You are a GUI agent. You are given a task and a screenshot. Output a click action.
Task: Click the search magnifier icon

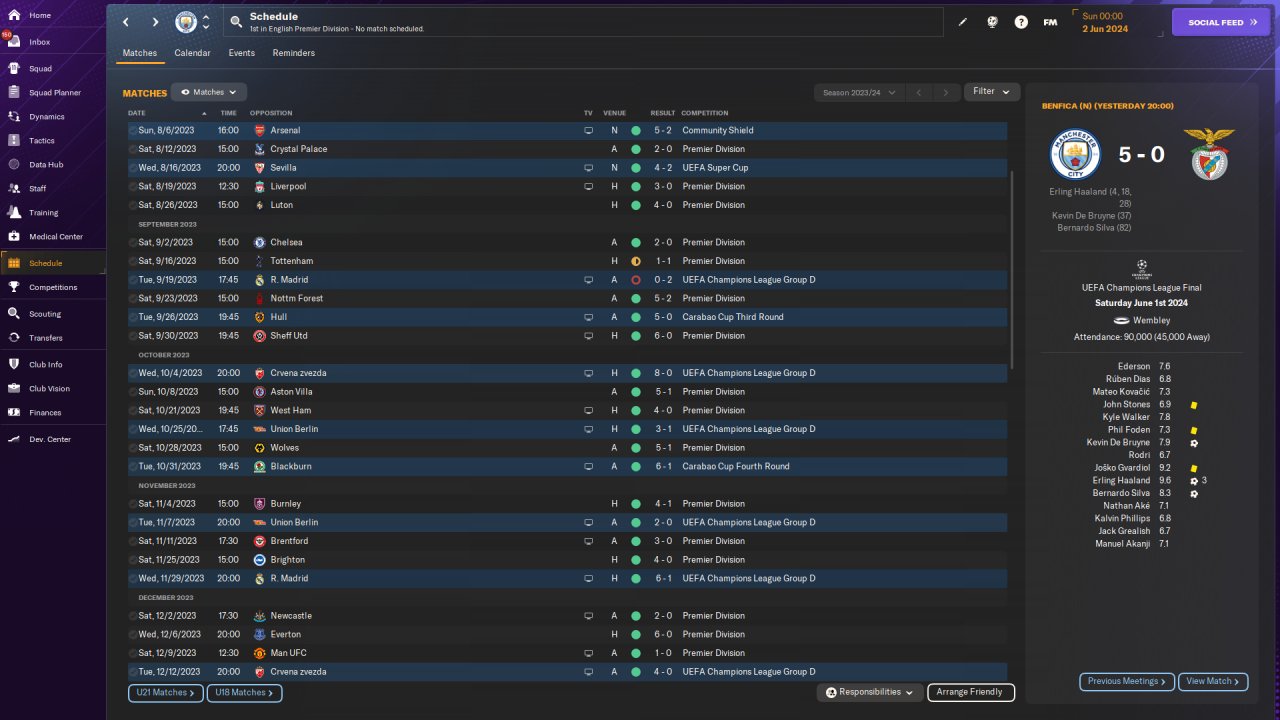[235, 21]
